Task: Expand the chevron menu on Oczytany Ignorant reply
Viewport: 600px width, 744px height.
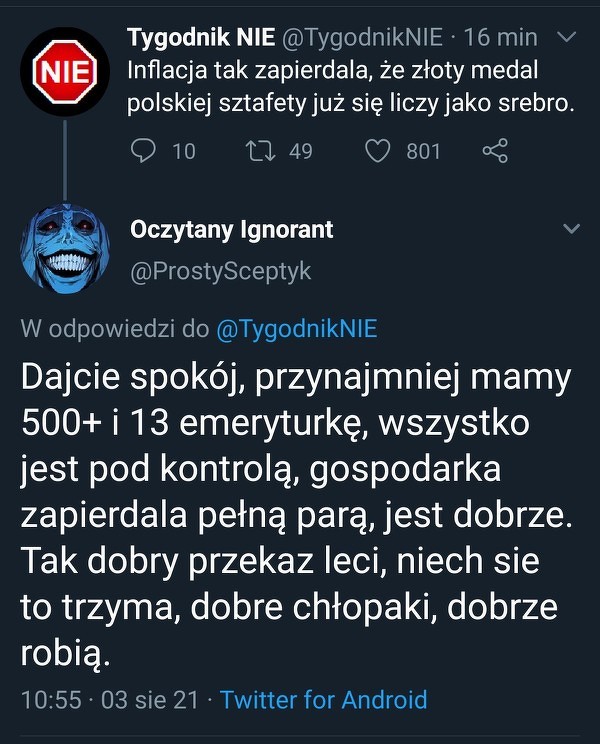Action: point(571,230)
